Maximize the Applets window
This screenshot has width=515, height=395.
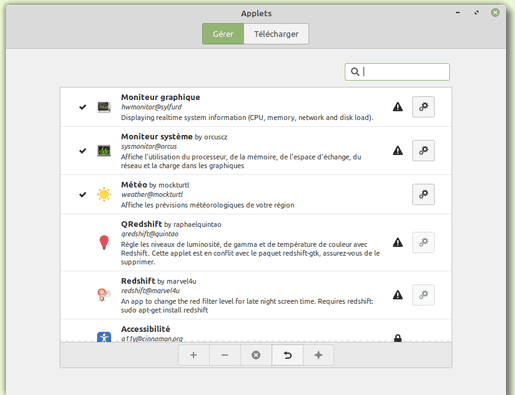click(477, 13)
